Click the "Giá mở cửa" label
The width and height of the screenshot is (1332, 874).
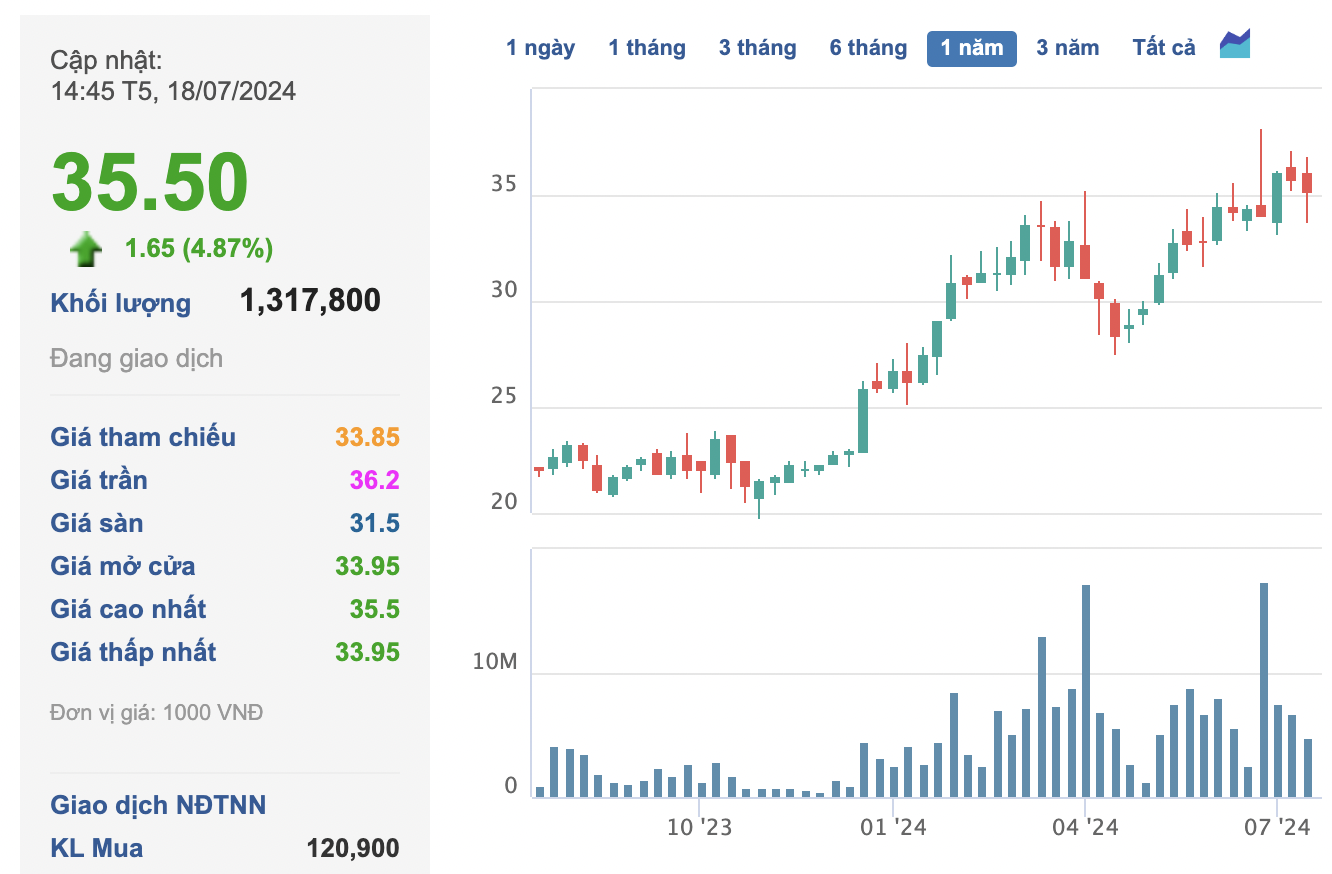pos(123,566)
